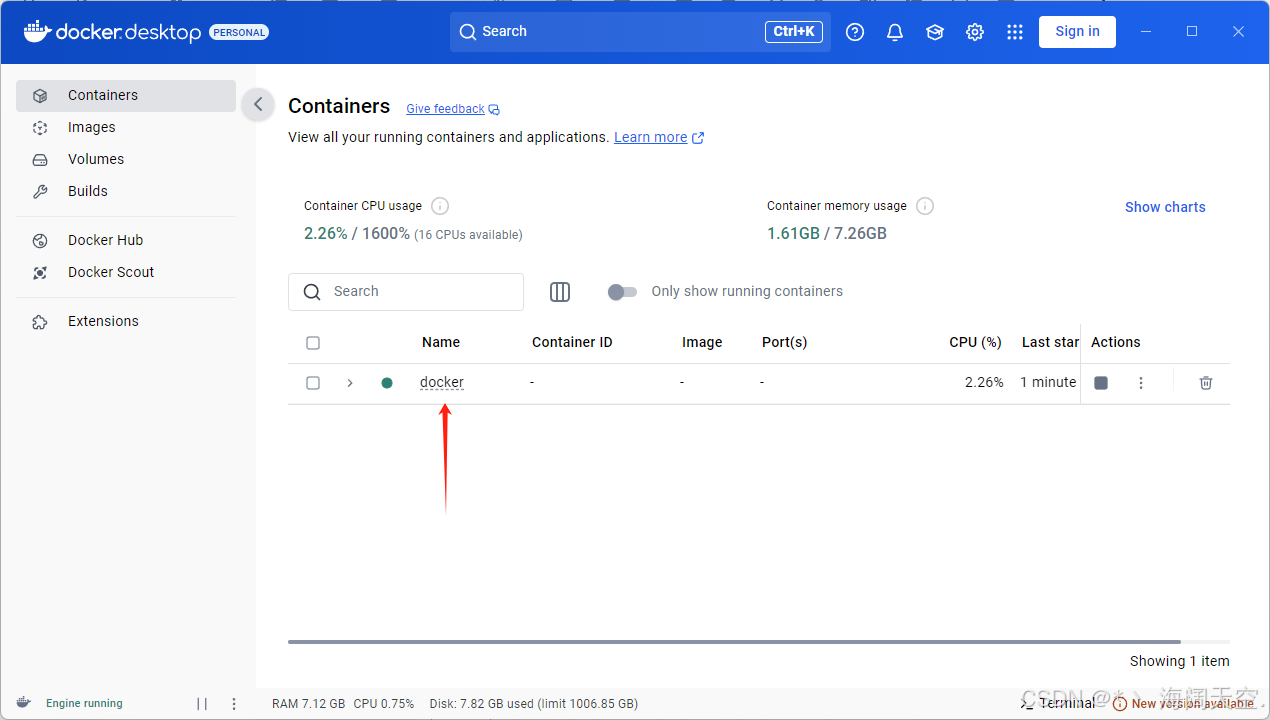Click Showing 1 item text

pos(1180,661)
